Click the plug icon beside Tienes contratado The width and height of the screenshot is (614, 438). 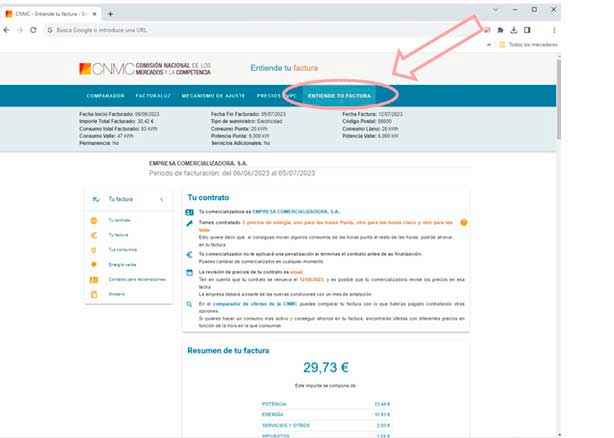tap(190, 223)
